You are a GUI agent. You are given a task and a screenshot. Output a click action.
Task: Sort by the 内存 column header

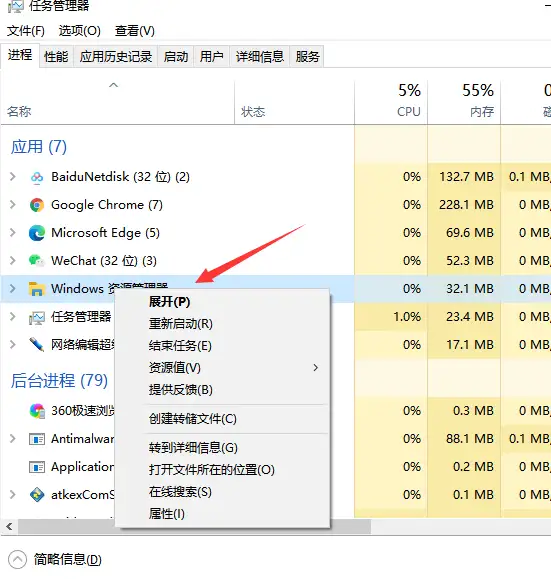tap(464, 103)
